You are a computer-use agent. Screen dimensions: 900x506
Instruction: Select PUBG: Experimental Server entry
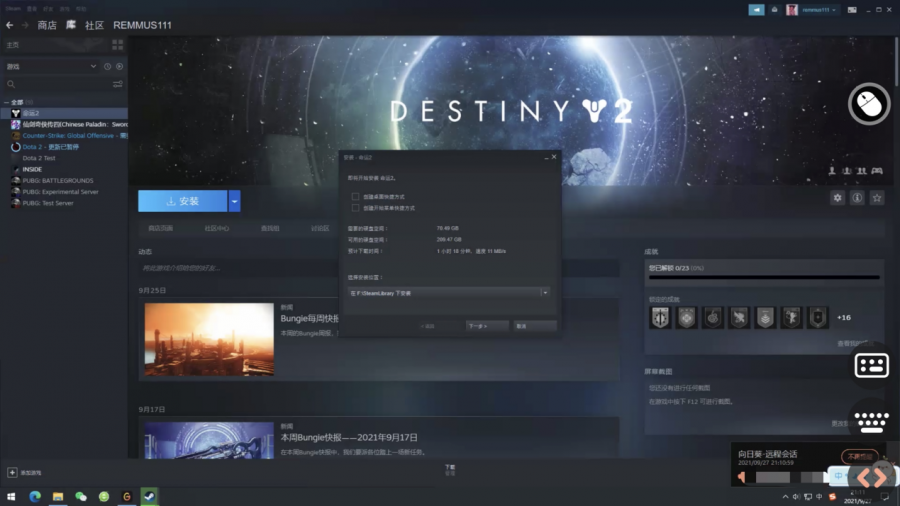pos(63,192)
